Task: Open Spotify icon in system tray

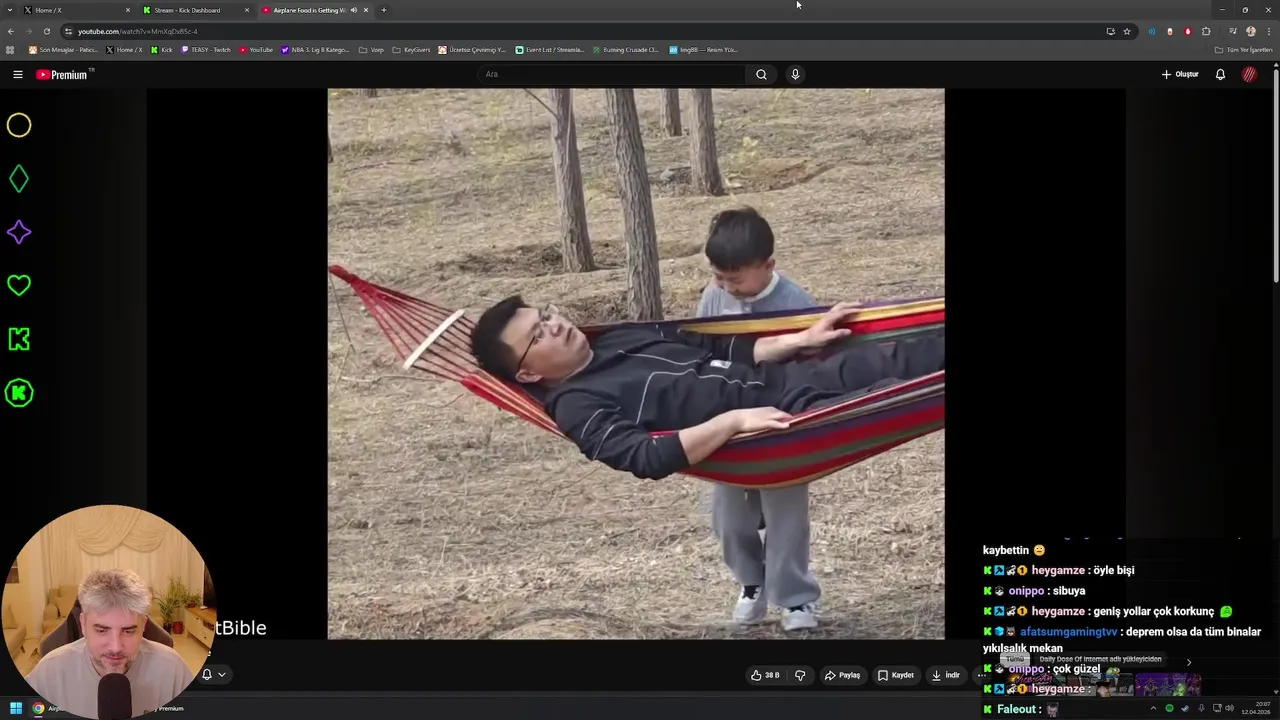Action: point(1169,708)
